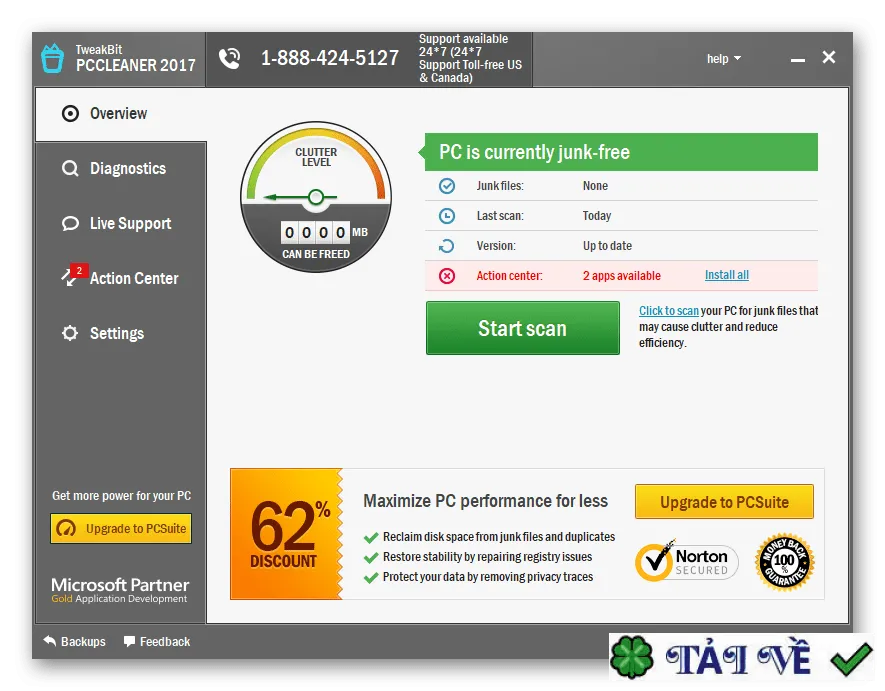Switch to the Diagnostics section

tap(121, 168)
